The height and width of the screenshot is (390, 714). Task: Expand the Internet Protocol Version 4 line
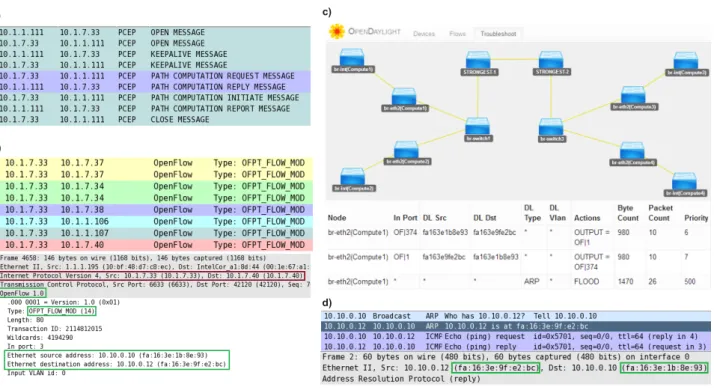(152, 276)
